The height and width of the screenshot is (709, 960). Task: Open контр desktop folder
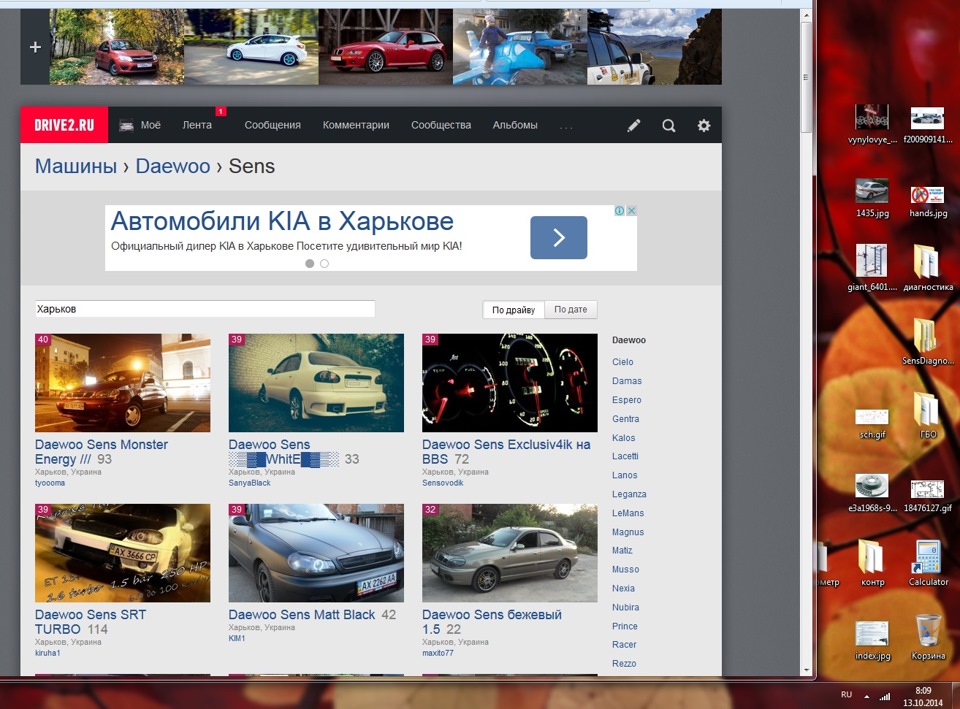(x=872, y=563)
